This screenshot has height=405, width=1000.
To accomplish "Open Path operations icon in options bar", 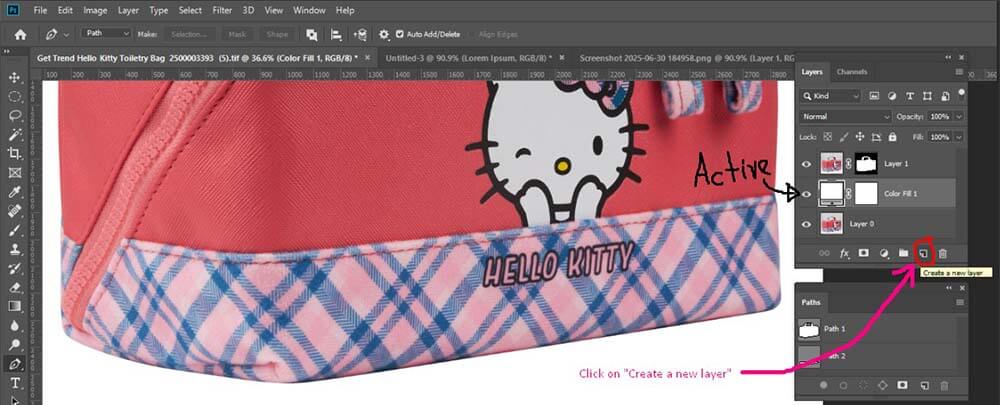I will point(312,34).
